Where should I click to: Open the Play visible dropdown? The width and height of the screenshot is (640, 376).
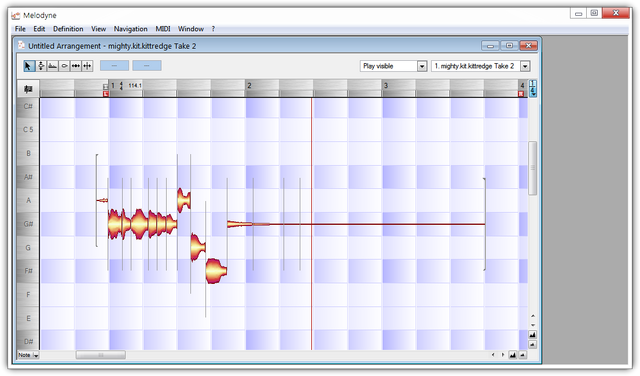click(394, 66)
